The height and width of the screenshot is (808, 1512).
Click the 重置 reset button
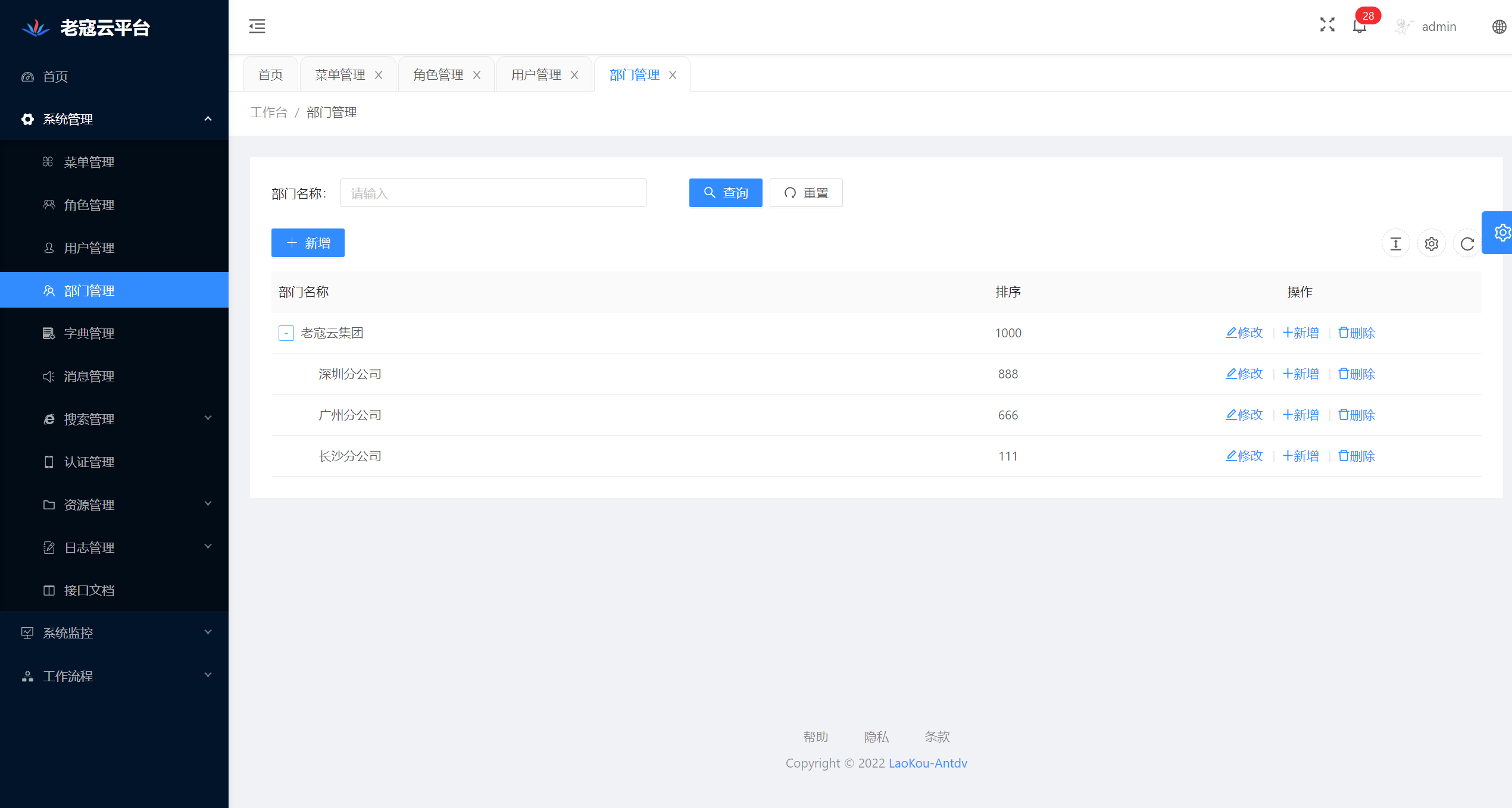pyautogui.click(x=806, y=193)
